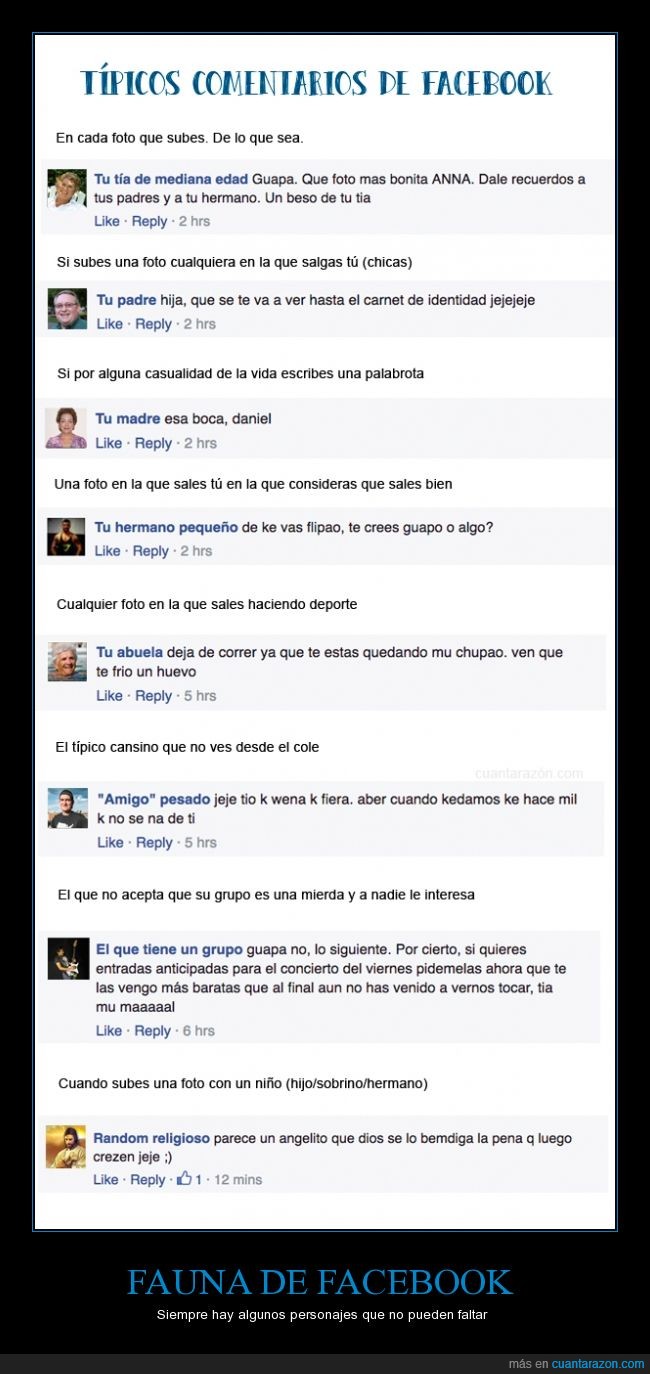Reply to Tu madre's comment
Viewport: 650px width, 1374px height.
[x=153, y=443]
